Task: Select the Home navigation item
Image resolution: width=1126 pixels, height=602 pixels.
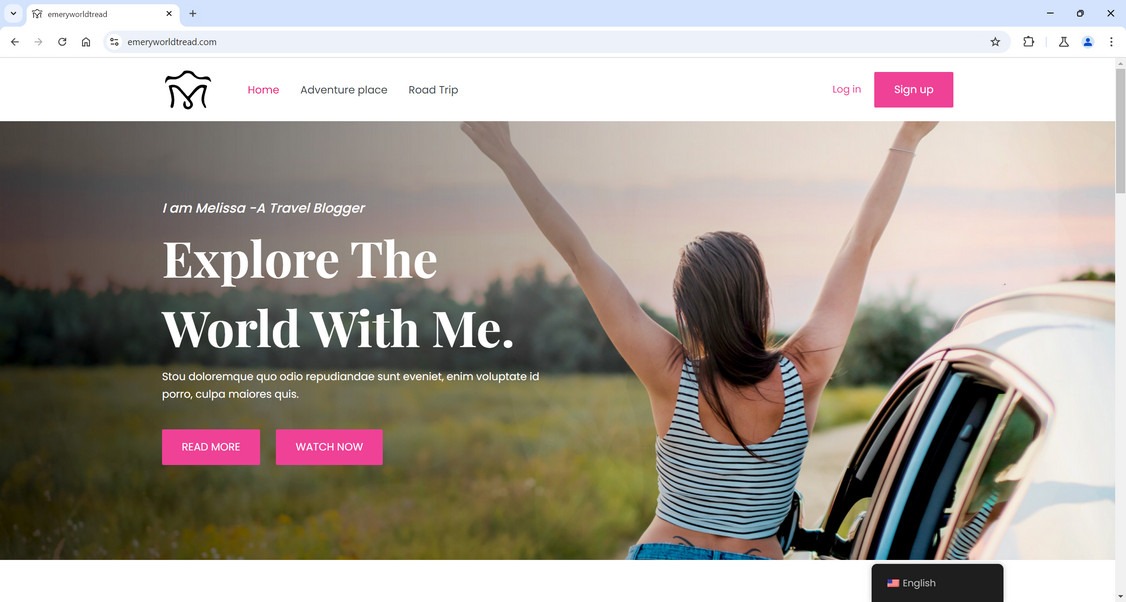Action: pos(263,90)
